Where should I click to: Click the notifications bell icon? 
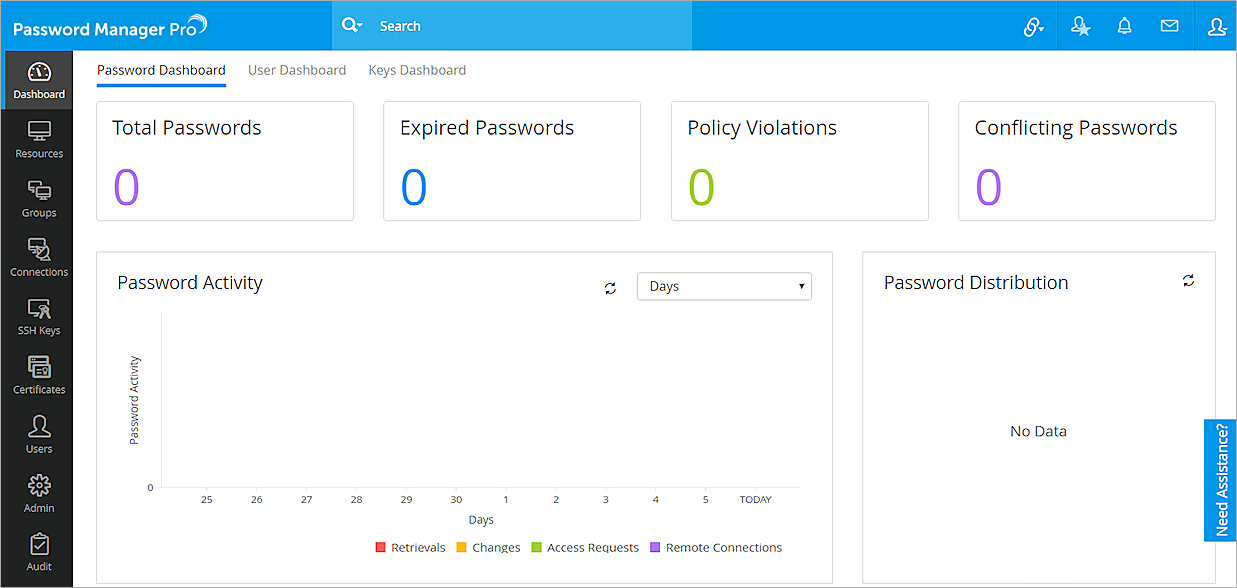[x=1124, y=26]
